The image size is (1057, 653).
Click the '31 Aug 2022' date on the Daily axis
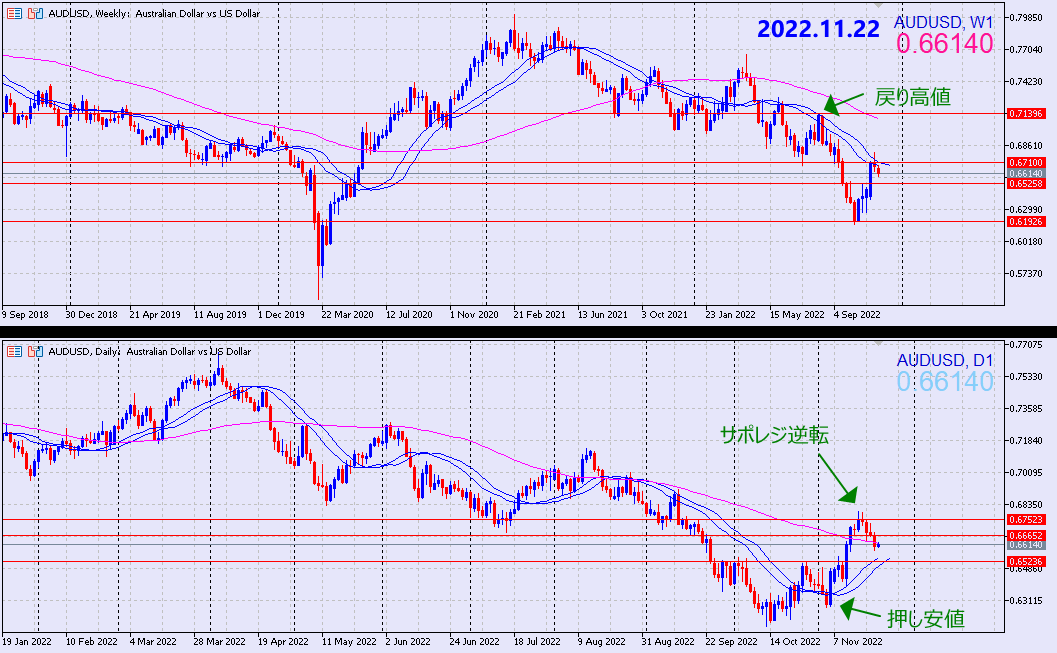[x=667, y=642]
